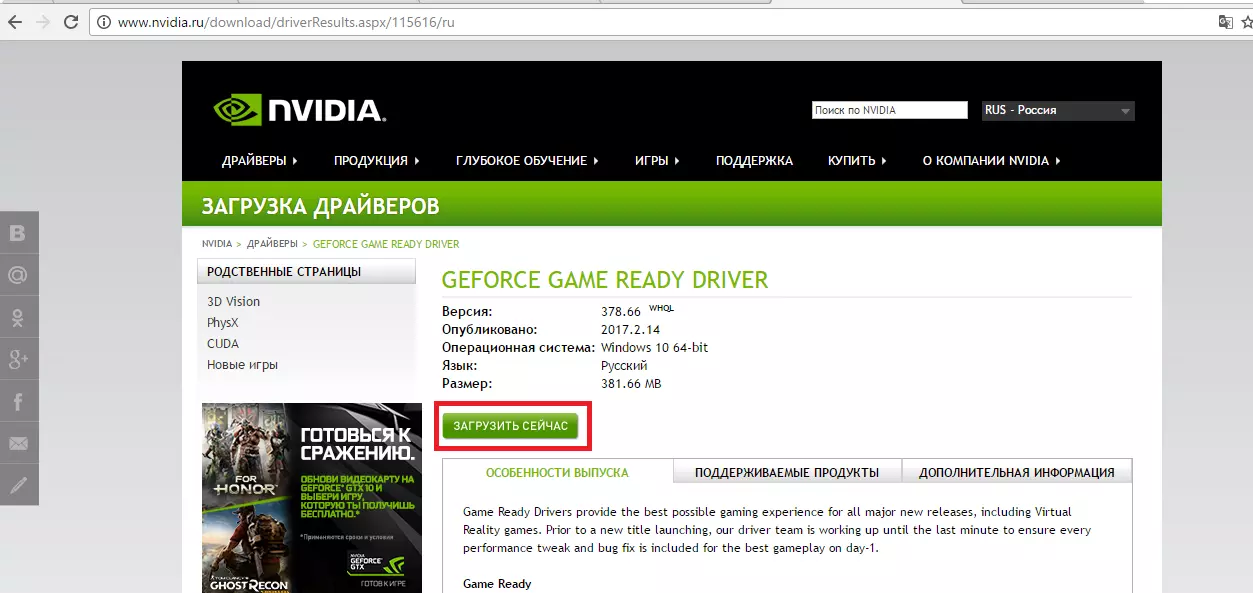Click the Odnoklassniki share icon
Viewport: 1253px width, 593px height.
point(18,317)
